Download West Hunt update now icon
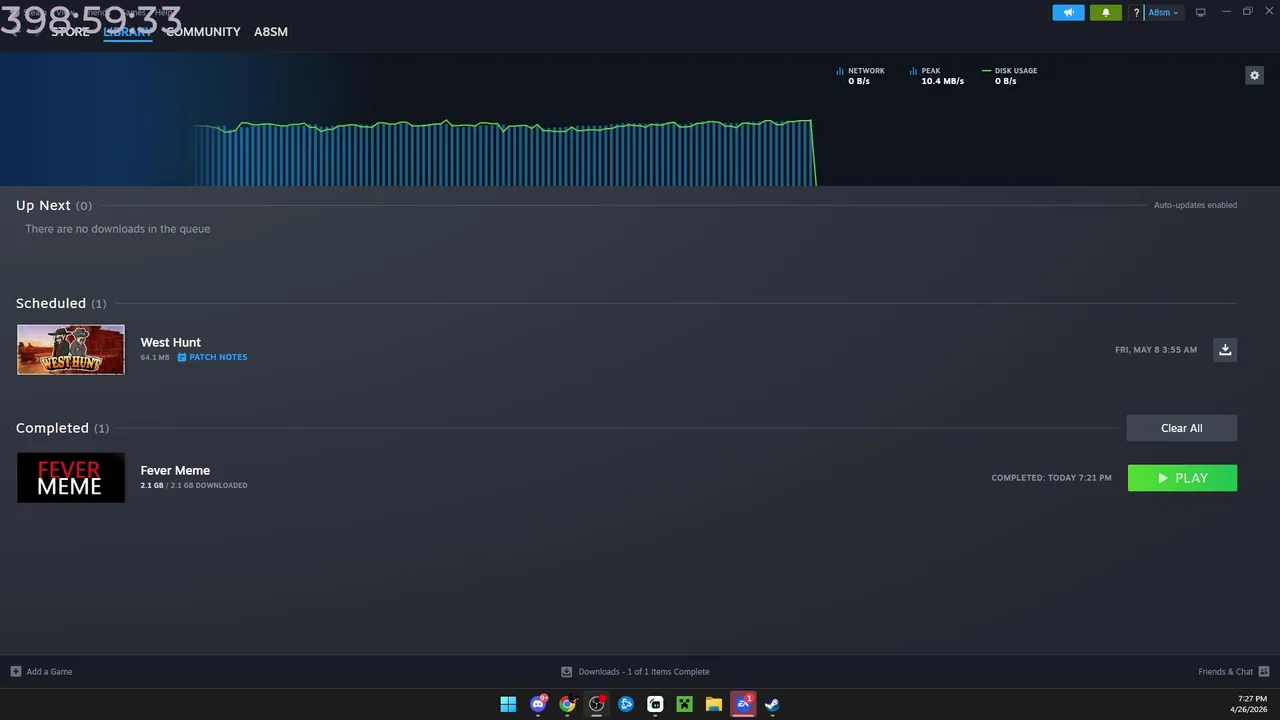Viewport: 1280px width, 720px height. point(1225,349)
